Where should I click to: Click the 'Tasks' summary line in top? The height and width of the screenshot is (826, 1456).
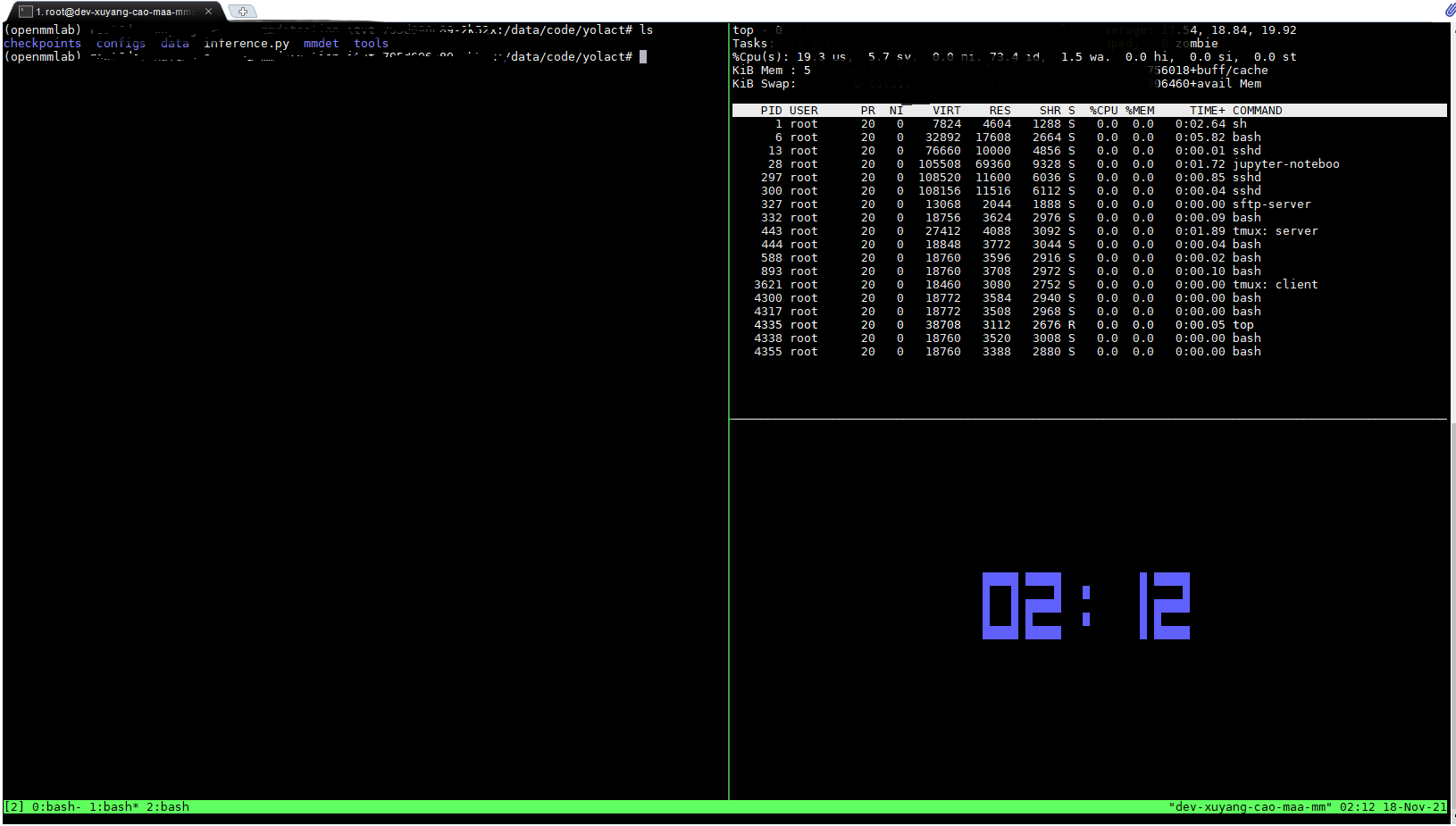975,44
